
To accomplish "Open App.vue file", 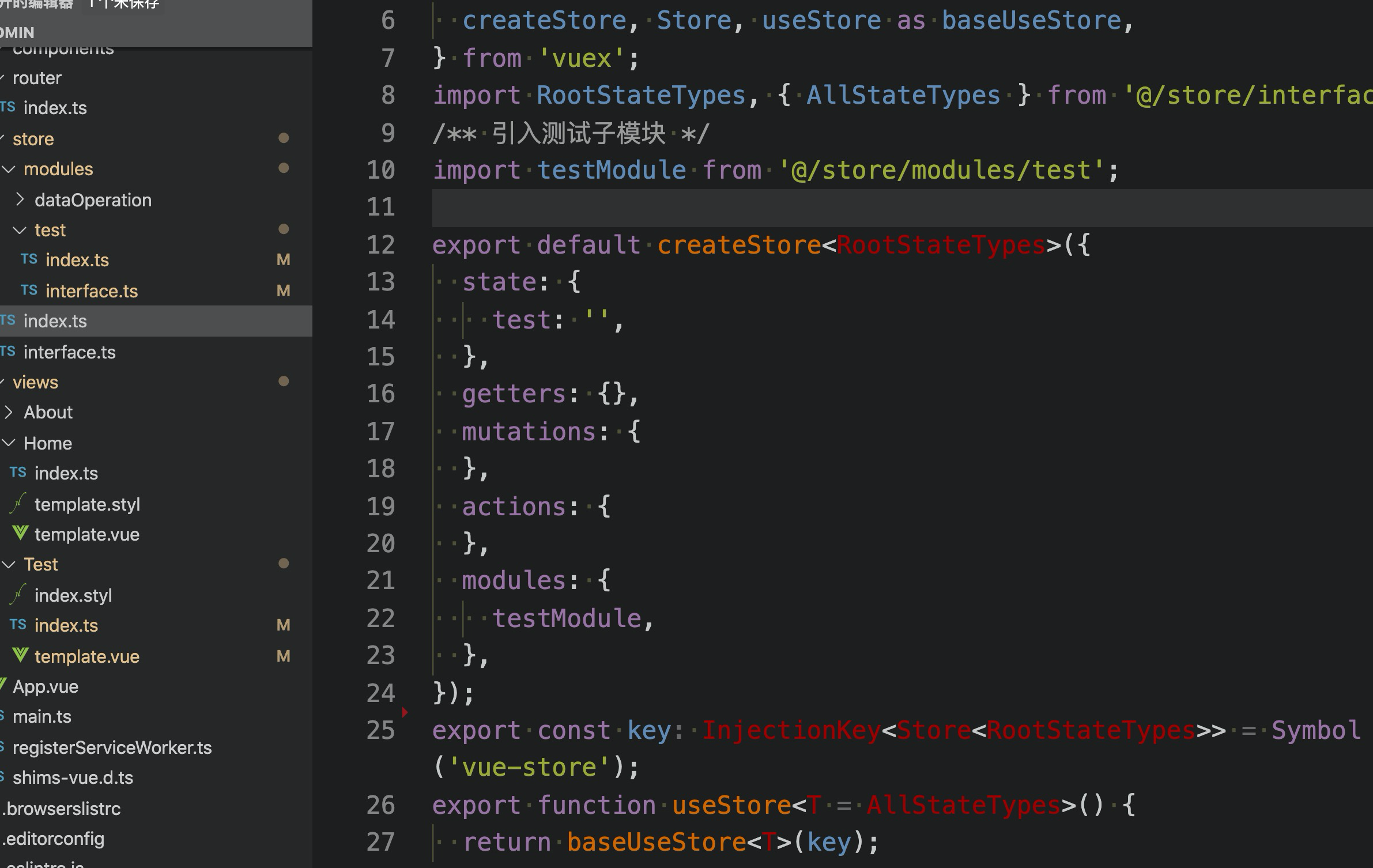I will [46, 686].
